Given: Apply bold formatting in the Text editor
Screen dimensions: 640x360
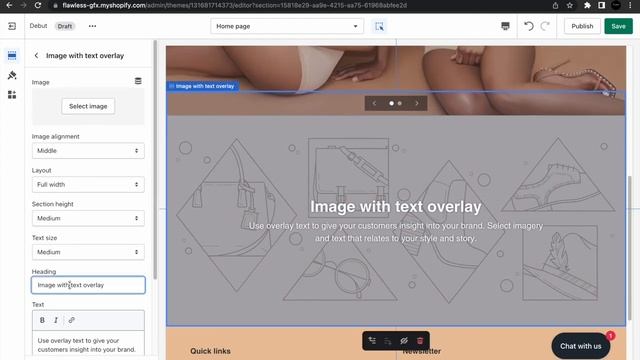Looking at the screenshot, I should pyautogui.click(x=42, y=320).
